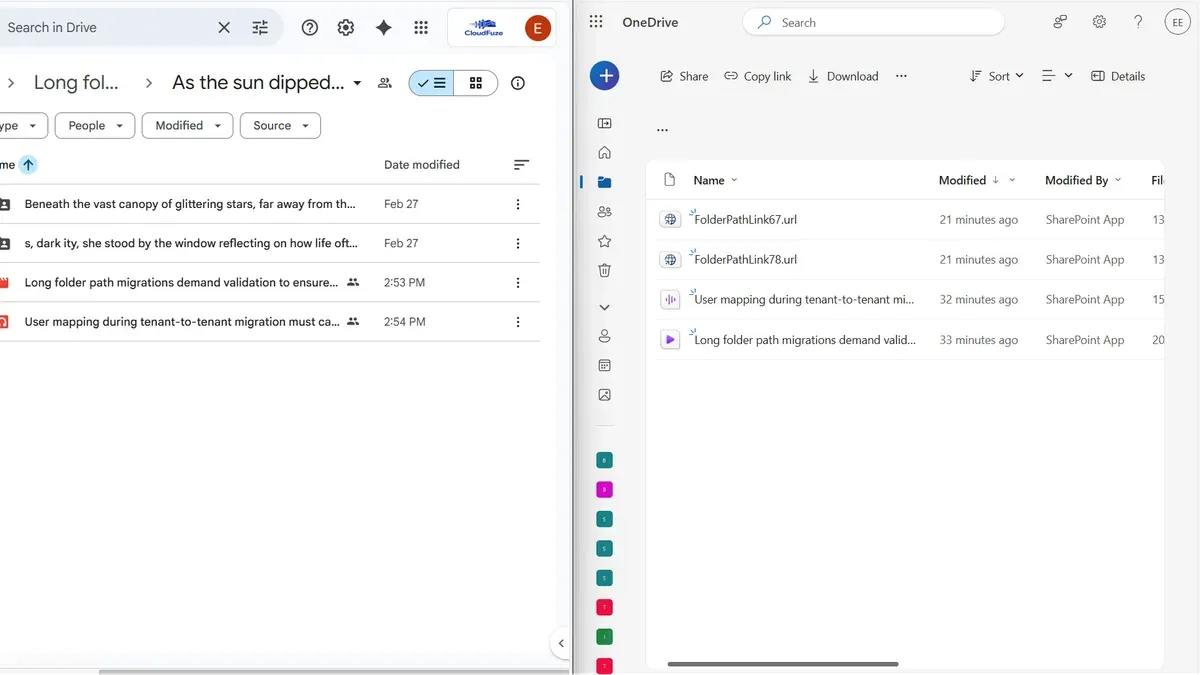Open OneDrive view layout dropdown
This screenshot has height=675, width=1200.
click(1057, 76)
